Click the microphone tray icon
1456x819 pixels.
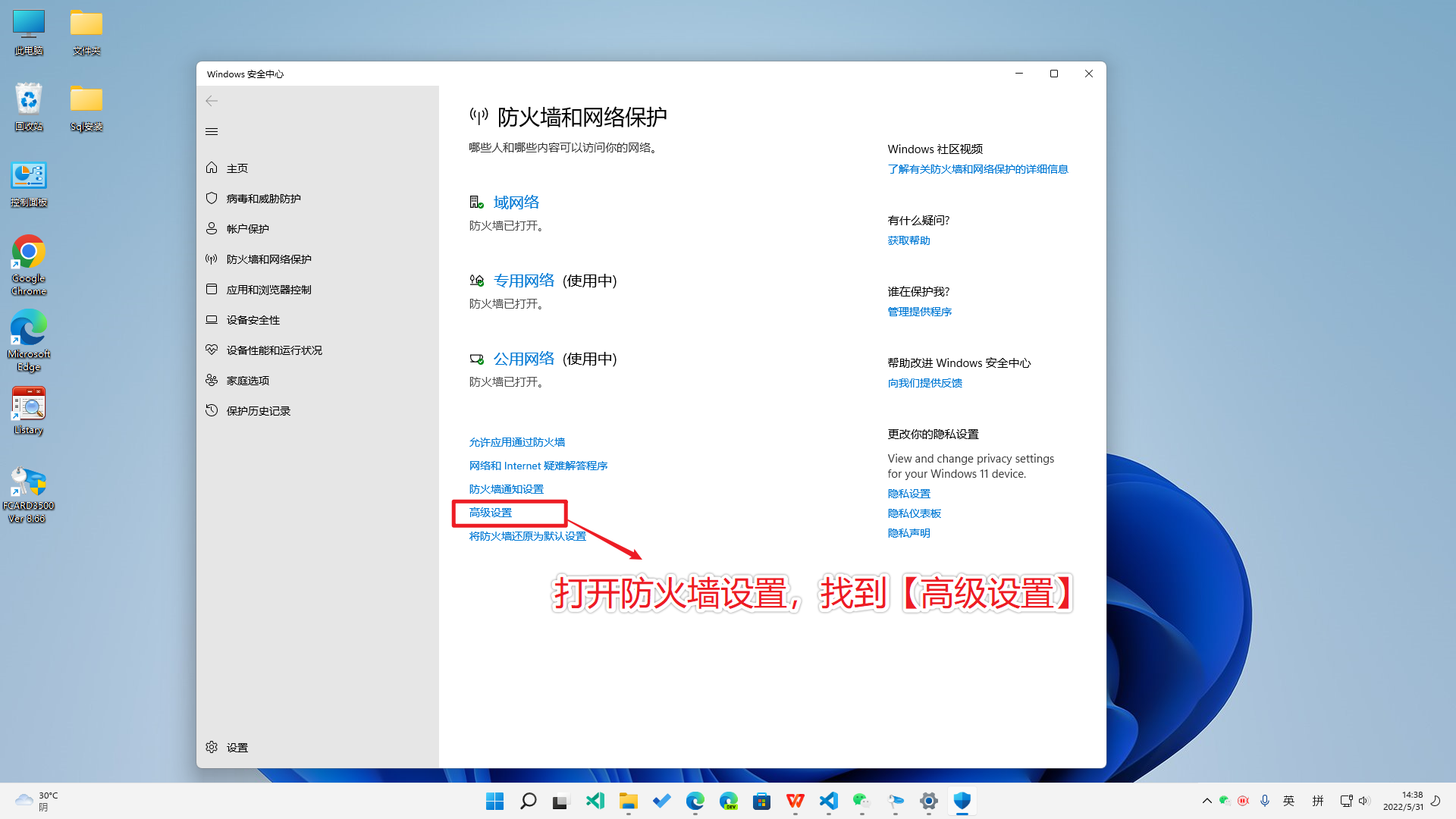pyautogui.click(x=1264, y=801)
